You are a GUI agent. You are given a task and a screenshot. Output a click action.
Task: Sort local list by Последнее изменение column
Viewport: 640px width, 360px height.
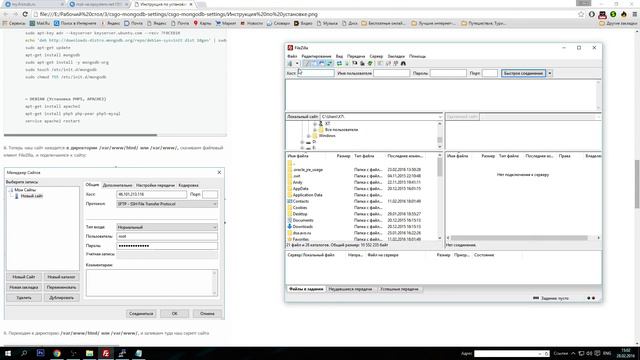(x=405, y=156)
